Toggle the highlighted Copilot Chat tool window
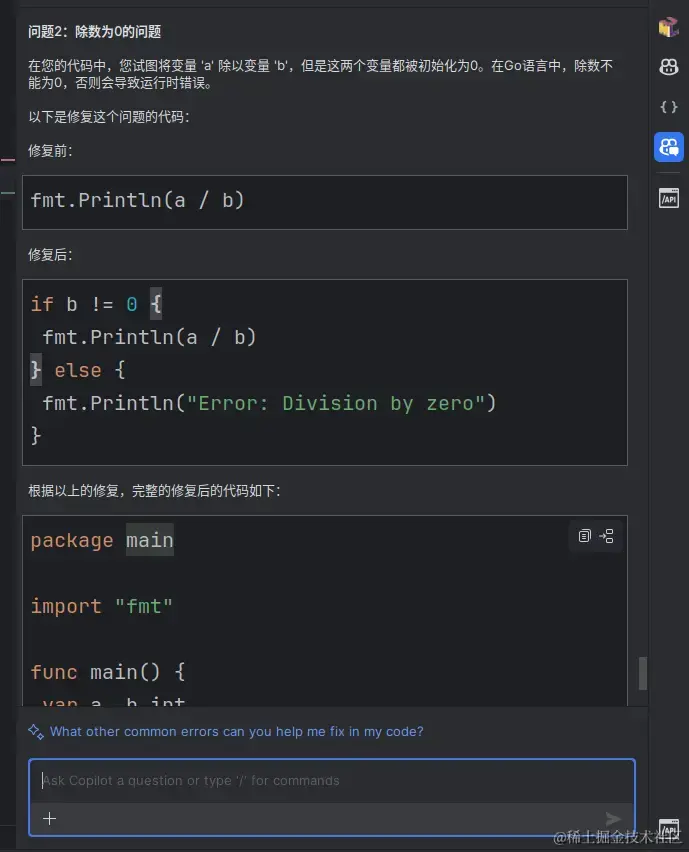Image resolution: width=689 pixels, height=852 pixels. point(668,147)
